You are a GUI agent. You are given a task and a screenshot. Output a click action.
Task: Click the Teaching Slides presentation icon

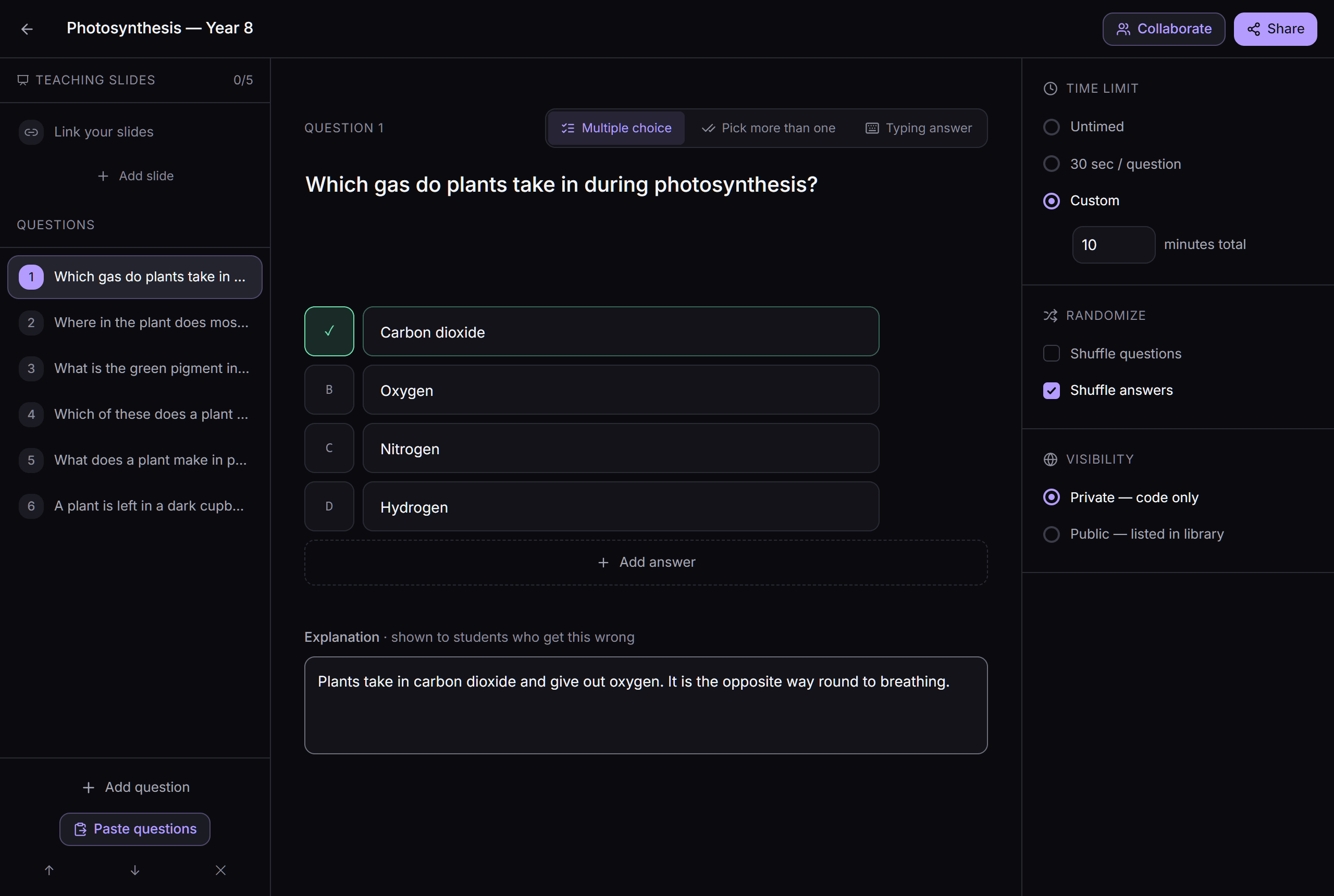[x=23, y=80]
